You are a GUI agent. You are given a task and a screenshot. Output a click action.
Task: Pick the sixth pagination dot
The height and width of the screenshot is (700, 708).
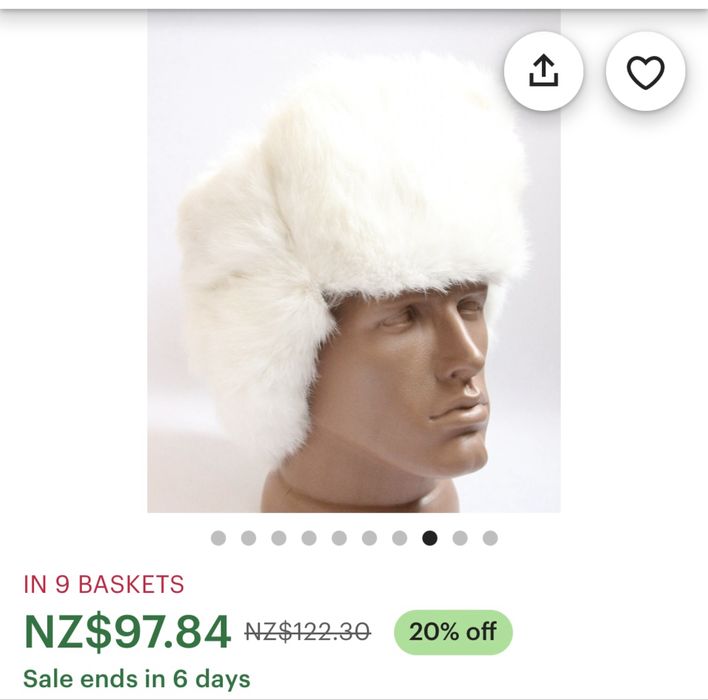(x=369, y=538)
